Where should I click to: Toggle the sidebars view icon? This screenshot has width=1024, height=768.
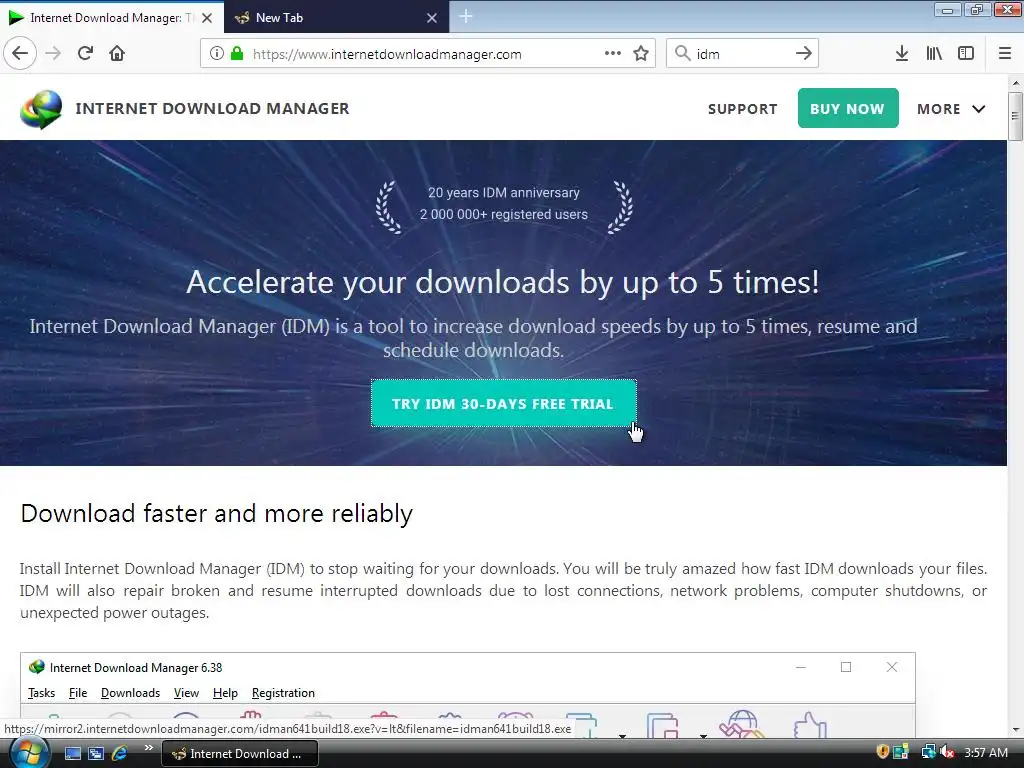click(x=966, y=54)
